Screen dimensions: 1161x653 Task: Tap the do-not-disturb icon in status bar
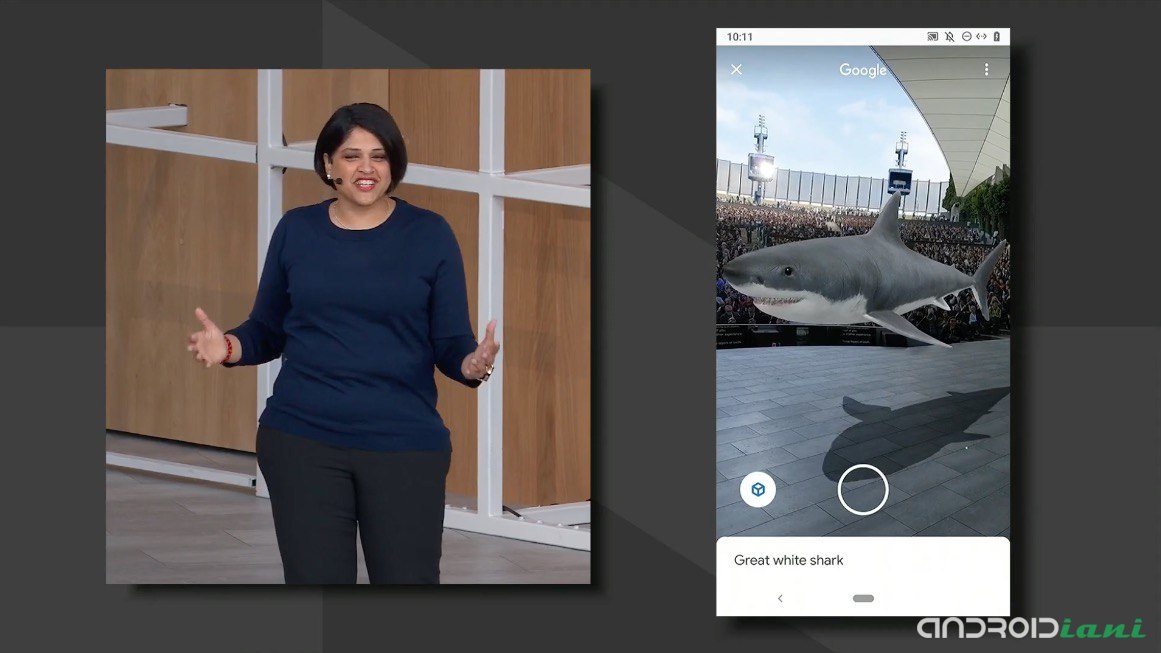(966, 36)
